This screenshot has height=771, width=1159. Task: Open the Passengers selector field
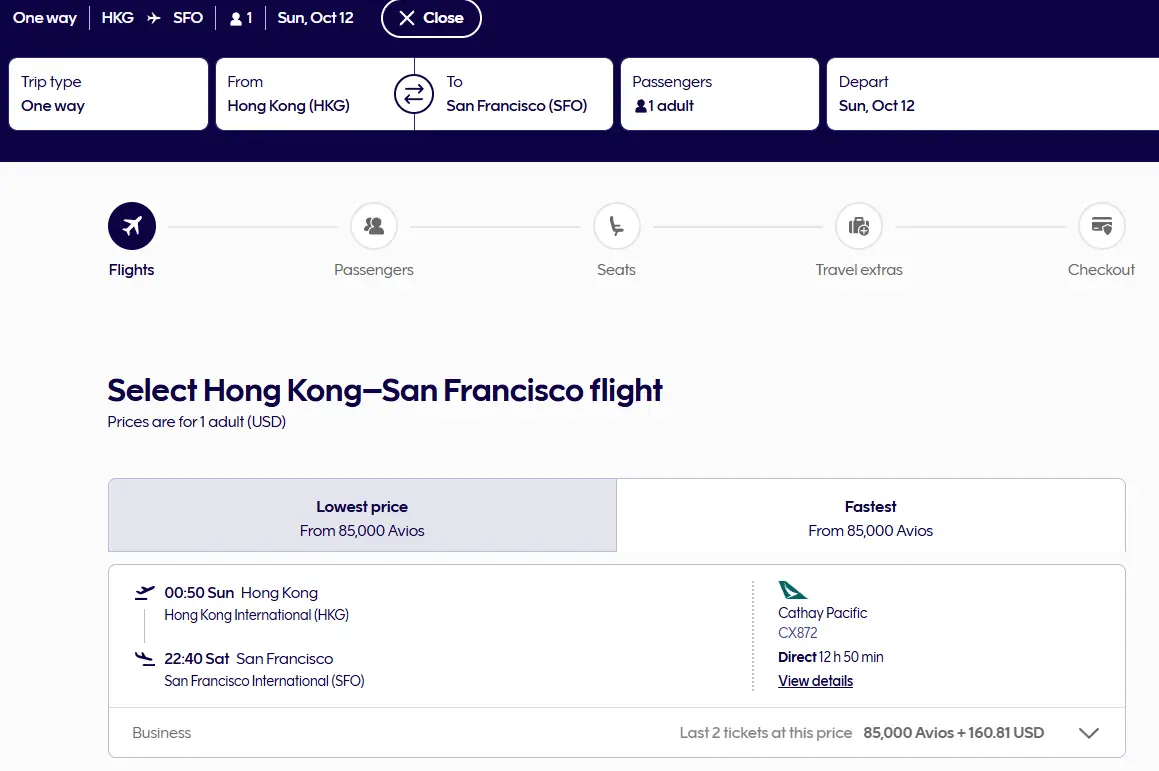pos(719,94)
